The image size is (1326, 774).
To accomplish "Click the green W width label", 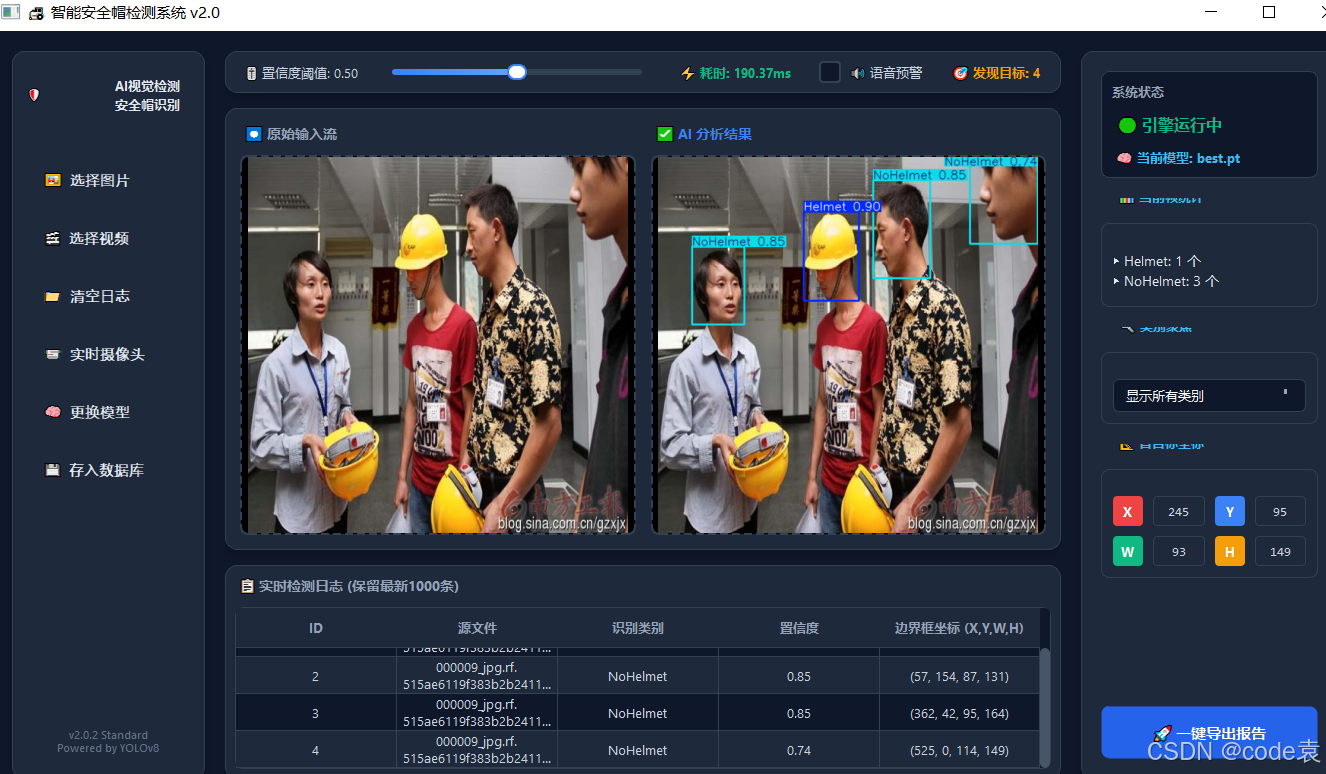I will click(1128, 551).
